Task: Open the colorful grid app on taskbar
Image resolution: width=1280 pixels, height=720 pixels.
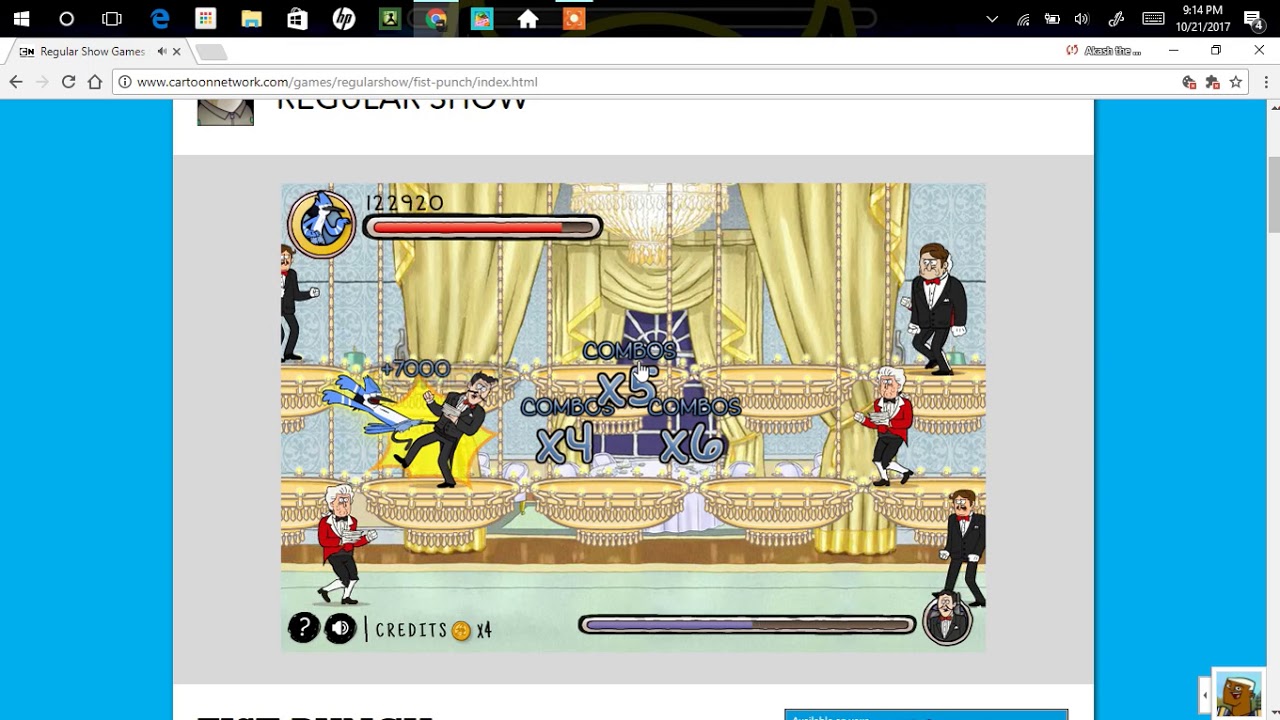Action: (x=205, y=18)
